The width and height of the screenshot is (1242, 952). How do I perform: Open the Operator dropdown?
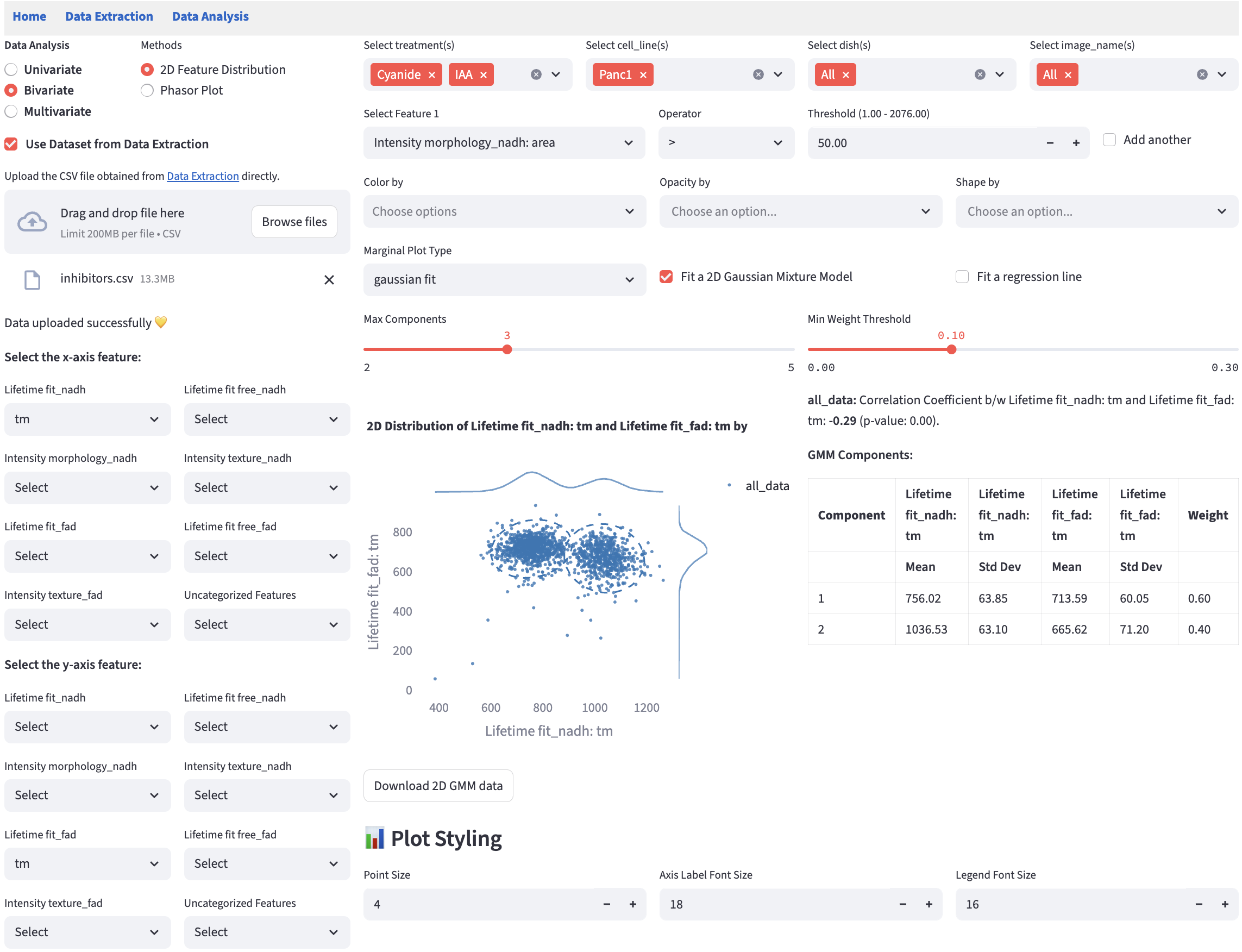[726, 143]
